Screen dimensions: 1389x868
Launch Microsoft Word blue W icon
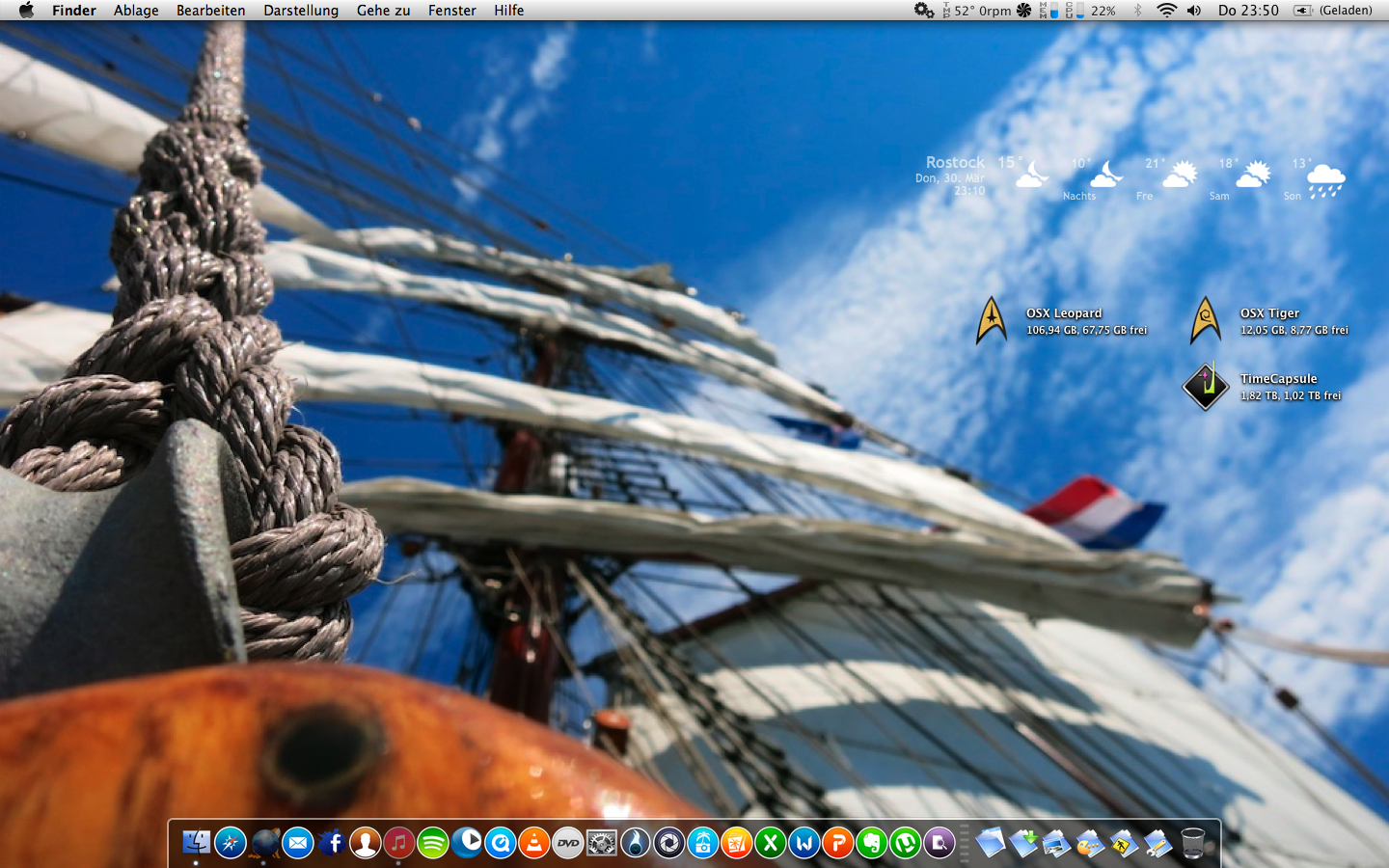804,843
